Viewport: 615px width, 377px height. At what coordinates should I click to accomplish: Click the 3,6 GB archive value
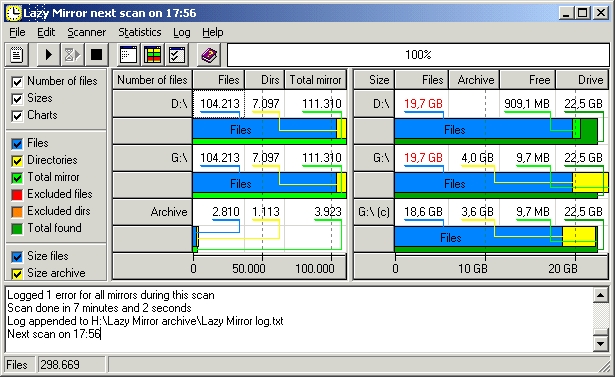tap(477, 212)
